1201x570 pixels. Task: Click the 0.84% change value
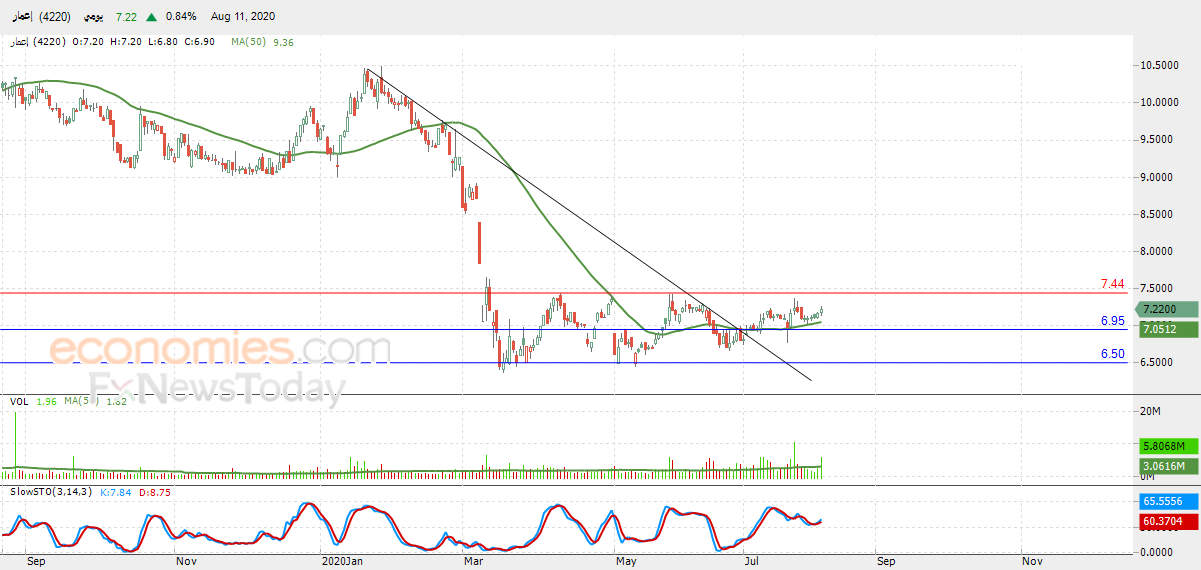pyautogui.click(x=181, y=17)
